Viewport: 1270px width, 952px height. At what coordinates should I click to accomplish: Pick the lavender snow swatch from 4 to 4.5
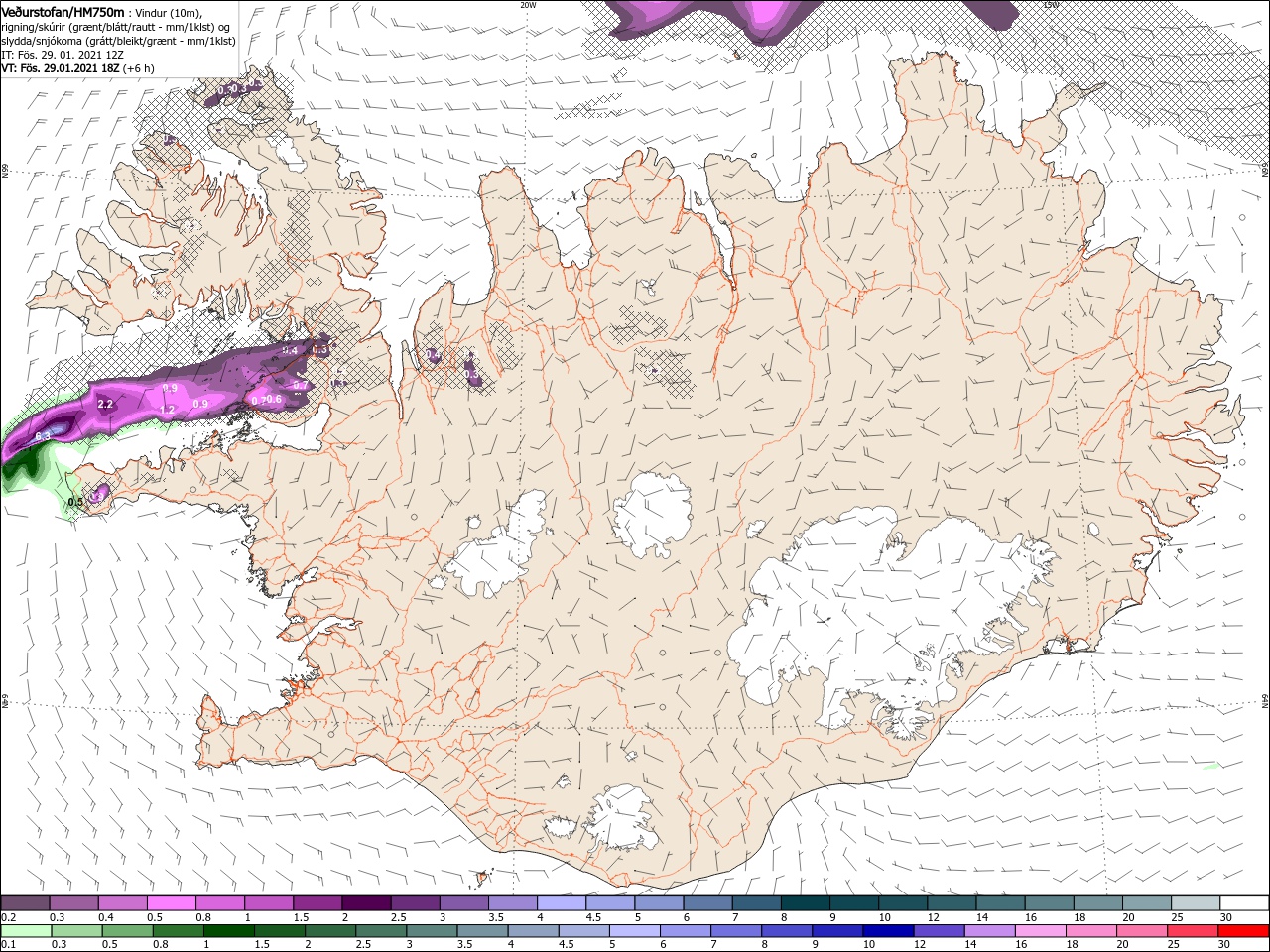pos(562,903)
